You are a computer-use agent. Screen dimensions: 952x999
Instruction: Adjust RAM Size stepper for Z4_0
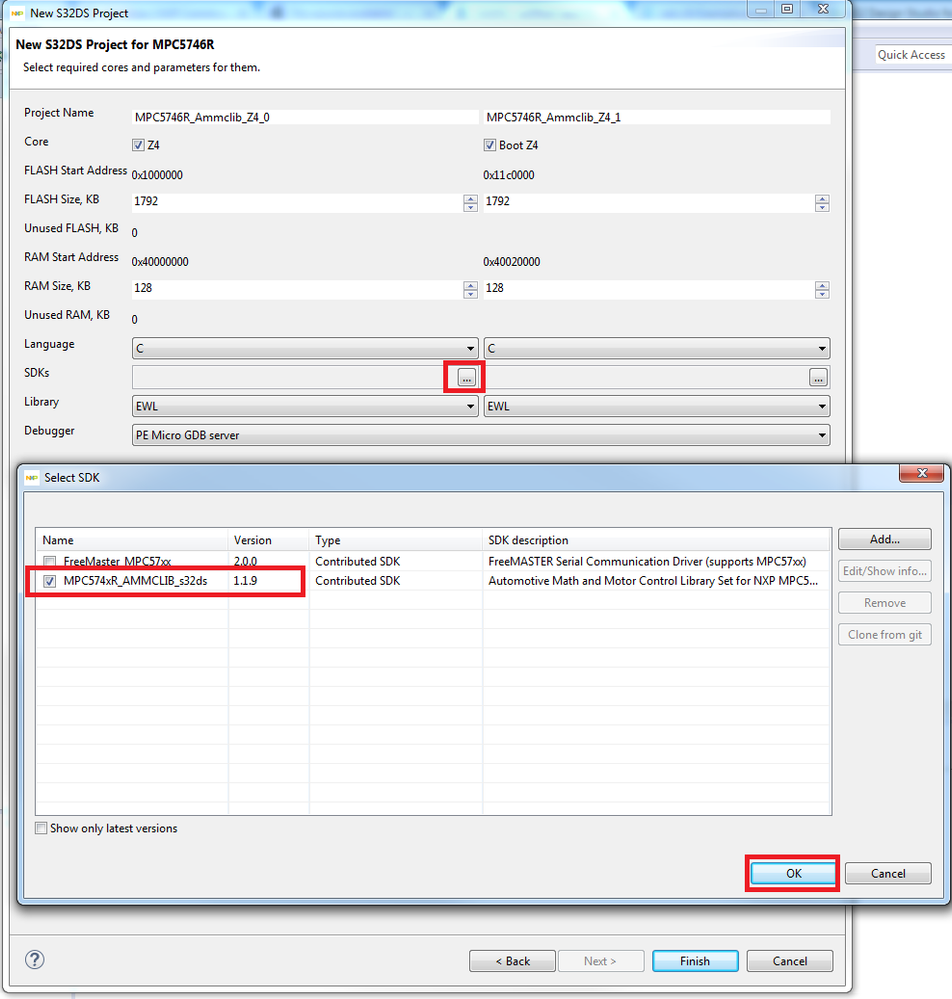point(470,290)
